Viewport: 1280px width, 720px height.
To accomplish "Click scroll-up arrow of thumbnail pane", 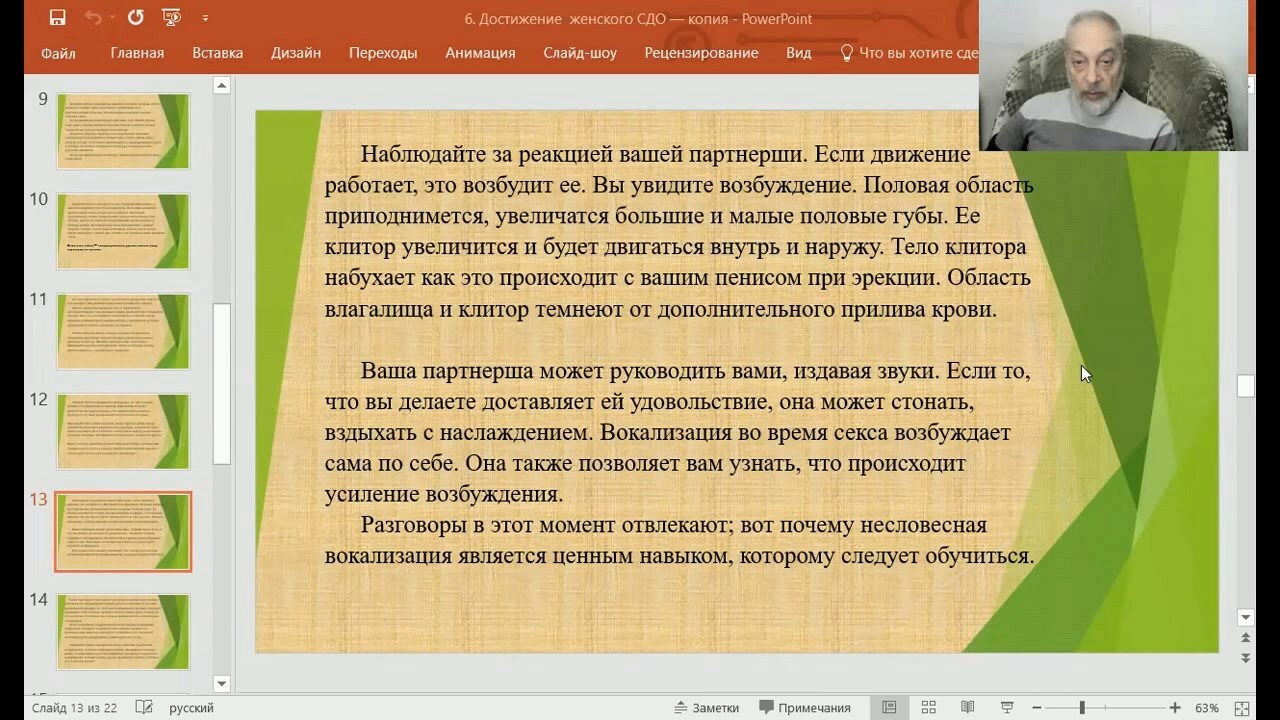I will [x=222, y=86].
